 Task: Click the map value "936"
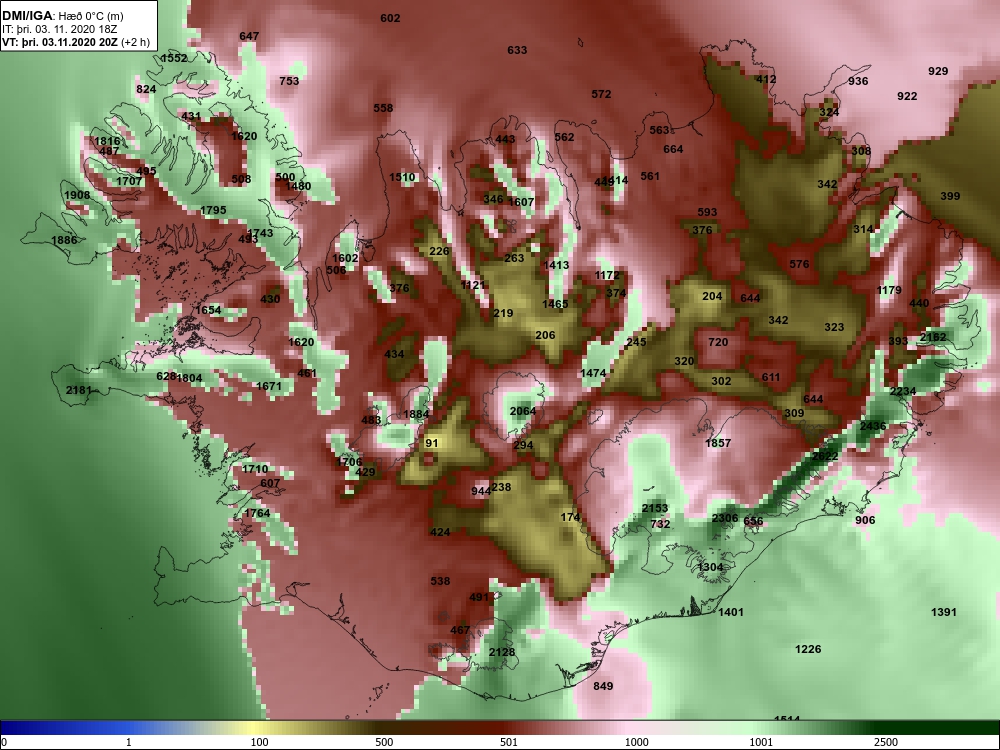[858, 81]
